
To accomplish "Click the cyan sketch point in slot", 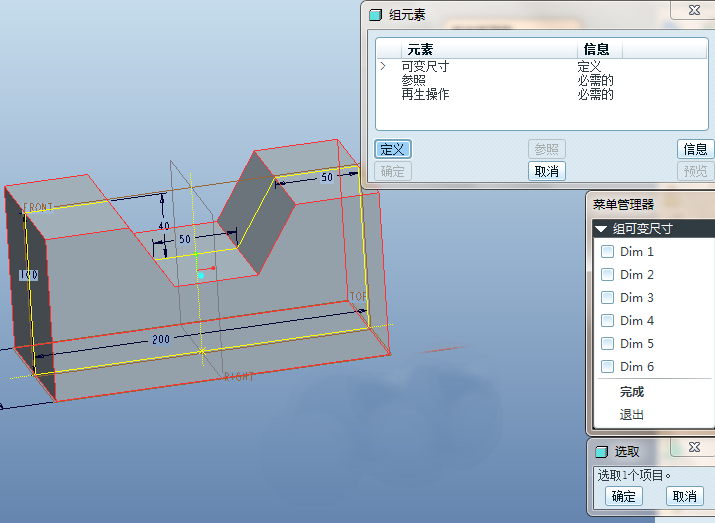I will [x=200, y=274].
